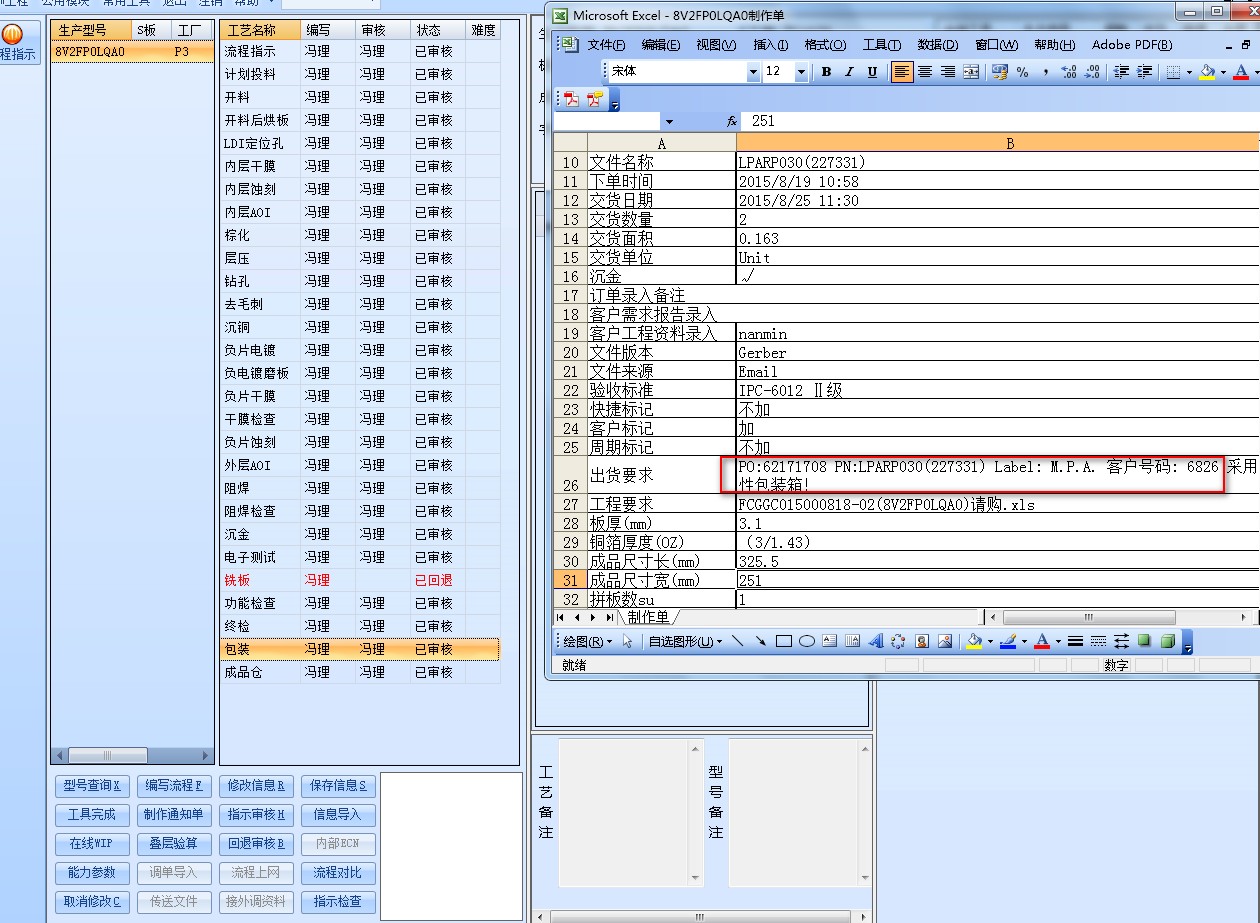This screenshot has width=1260, height=923.
Task: Click the first Adobe PDF convert icon
Action: (573, 98)
